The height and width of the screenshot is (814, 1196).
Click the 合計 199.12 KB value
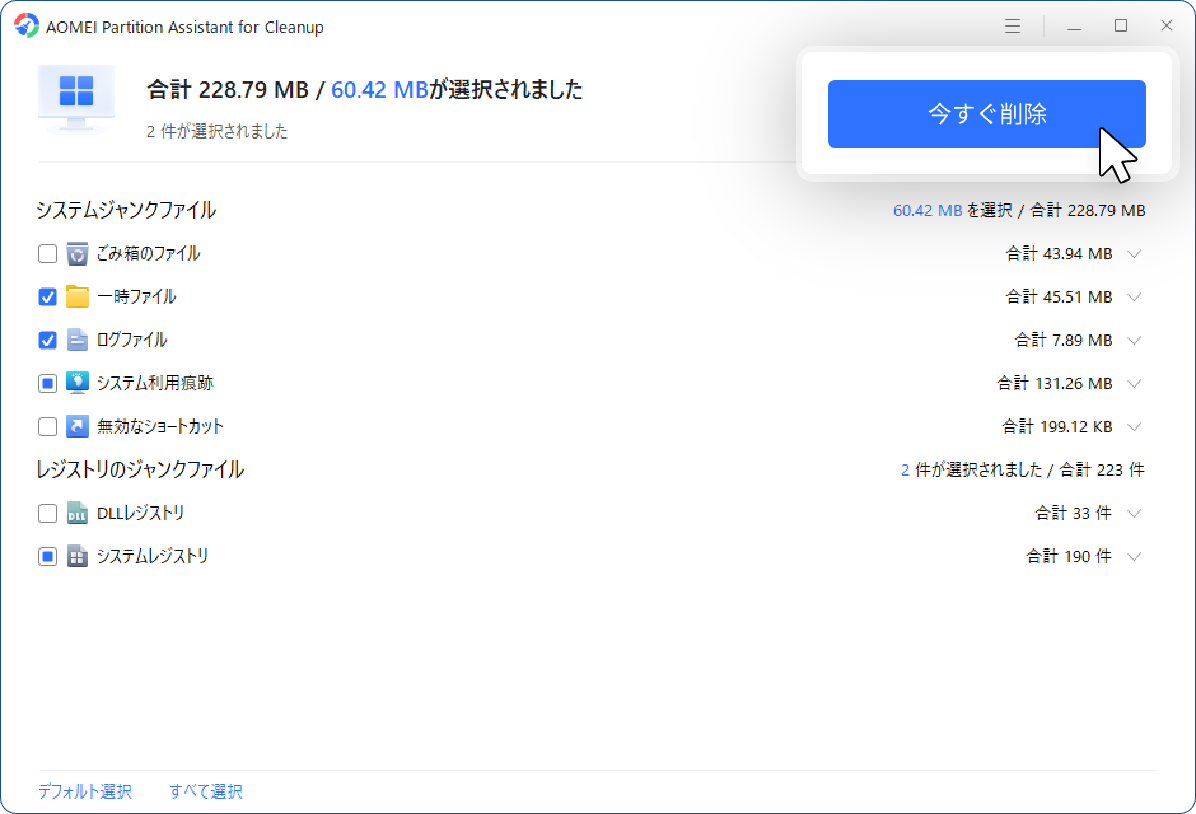coord(1057,426)
